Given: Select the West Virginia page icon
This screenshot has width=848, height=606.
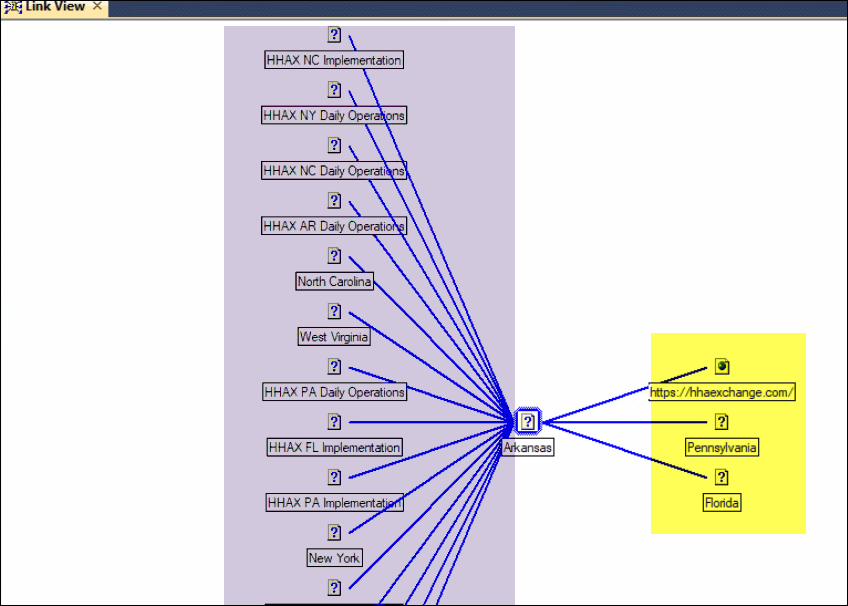Looking at the screenshot, I should click(334, 311).
